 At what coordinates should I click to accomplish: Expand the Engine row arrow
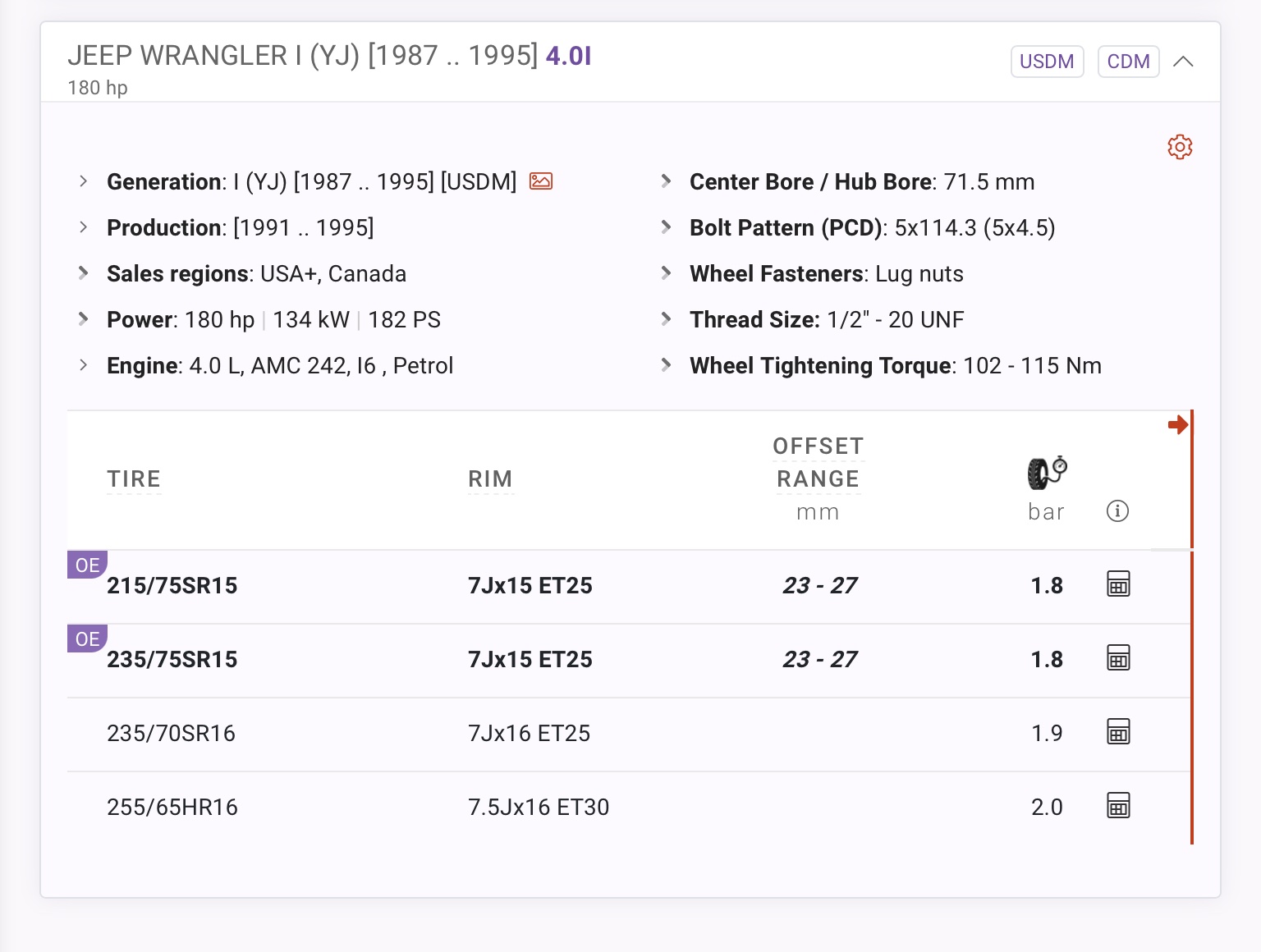pyautogui.click(x=83, y=365)
